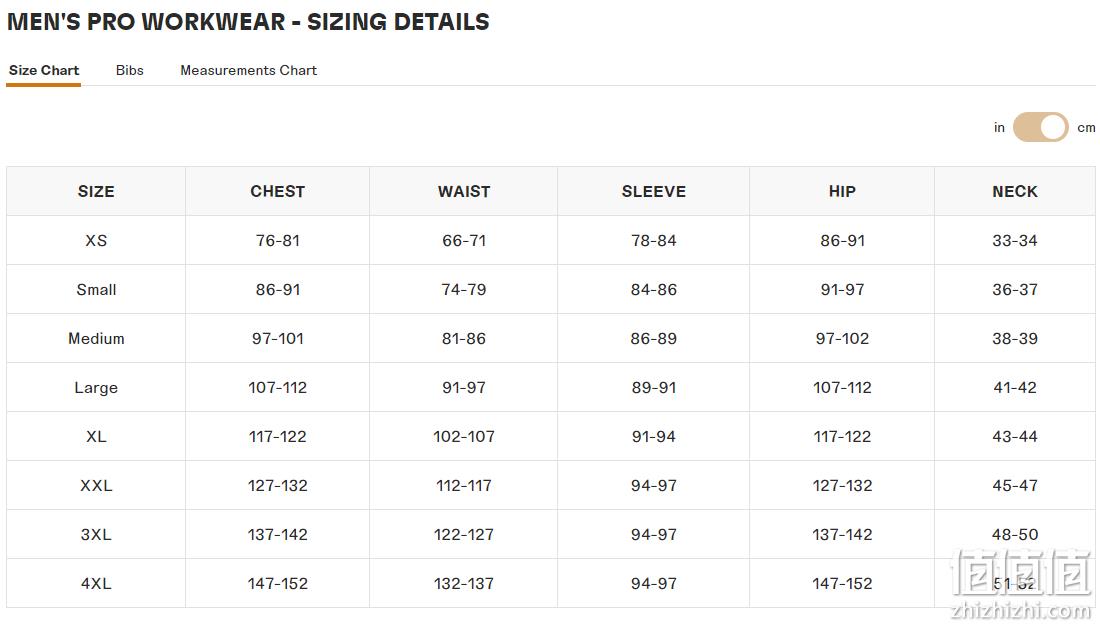This screenshot has height=628, width=1100.
Task: Click the 4XL hip value 147-152
Action: 842,584
